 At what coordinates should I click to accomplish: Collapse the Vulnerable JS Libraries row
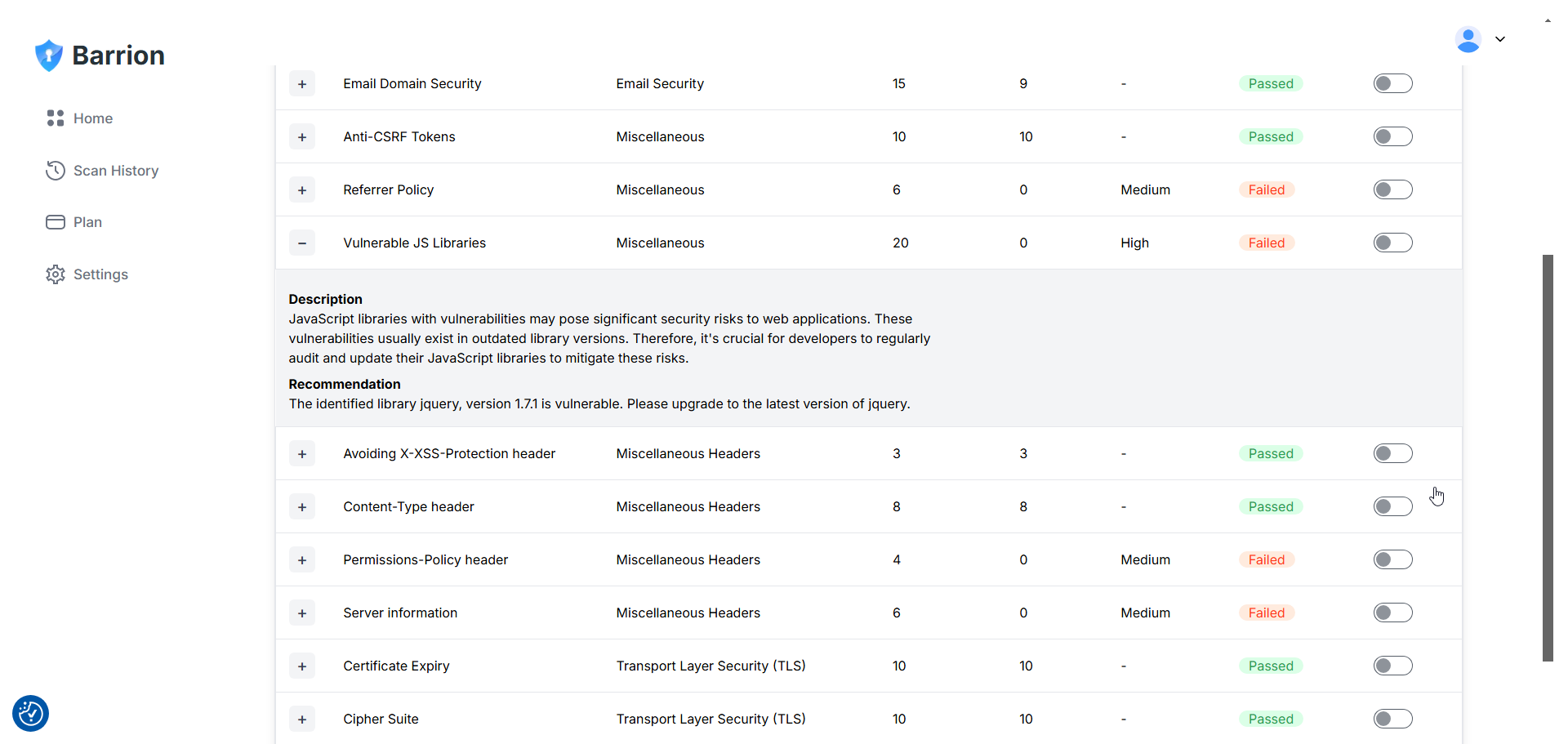(x=302, y=243)
